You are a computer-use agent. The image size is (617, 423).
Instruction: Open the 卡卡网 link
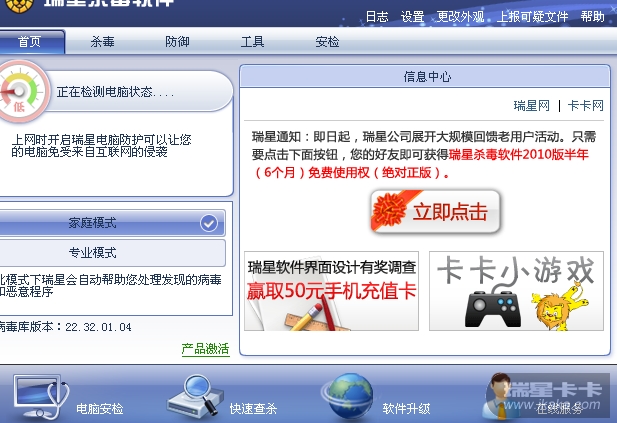pos(586,106)
